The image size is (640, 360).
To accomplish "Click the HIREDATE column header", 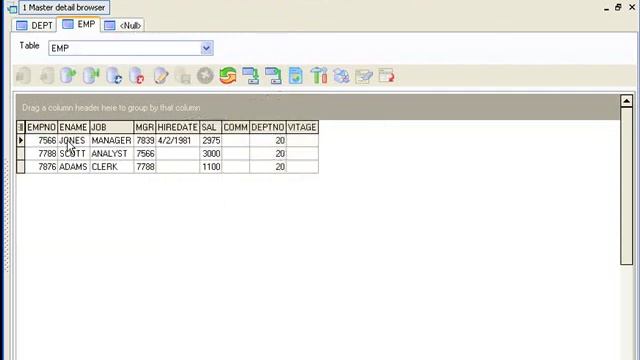I will click(178, 127).
